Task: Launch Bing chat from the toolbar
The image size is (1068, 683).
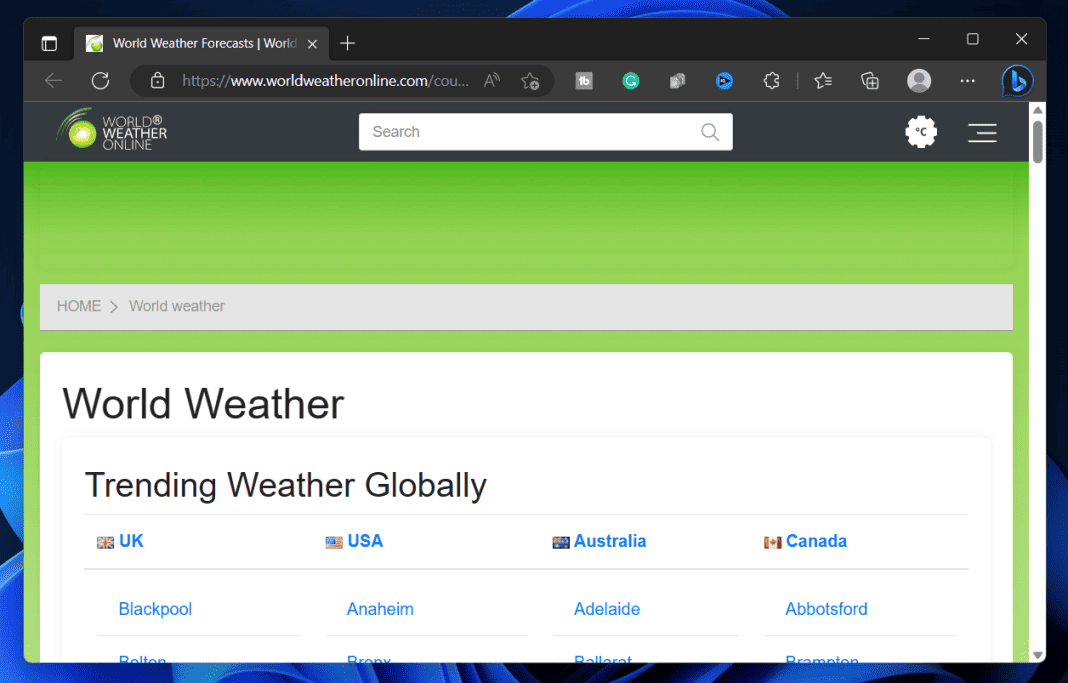Action: tap(1017, 81)
